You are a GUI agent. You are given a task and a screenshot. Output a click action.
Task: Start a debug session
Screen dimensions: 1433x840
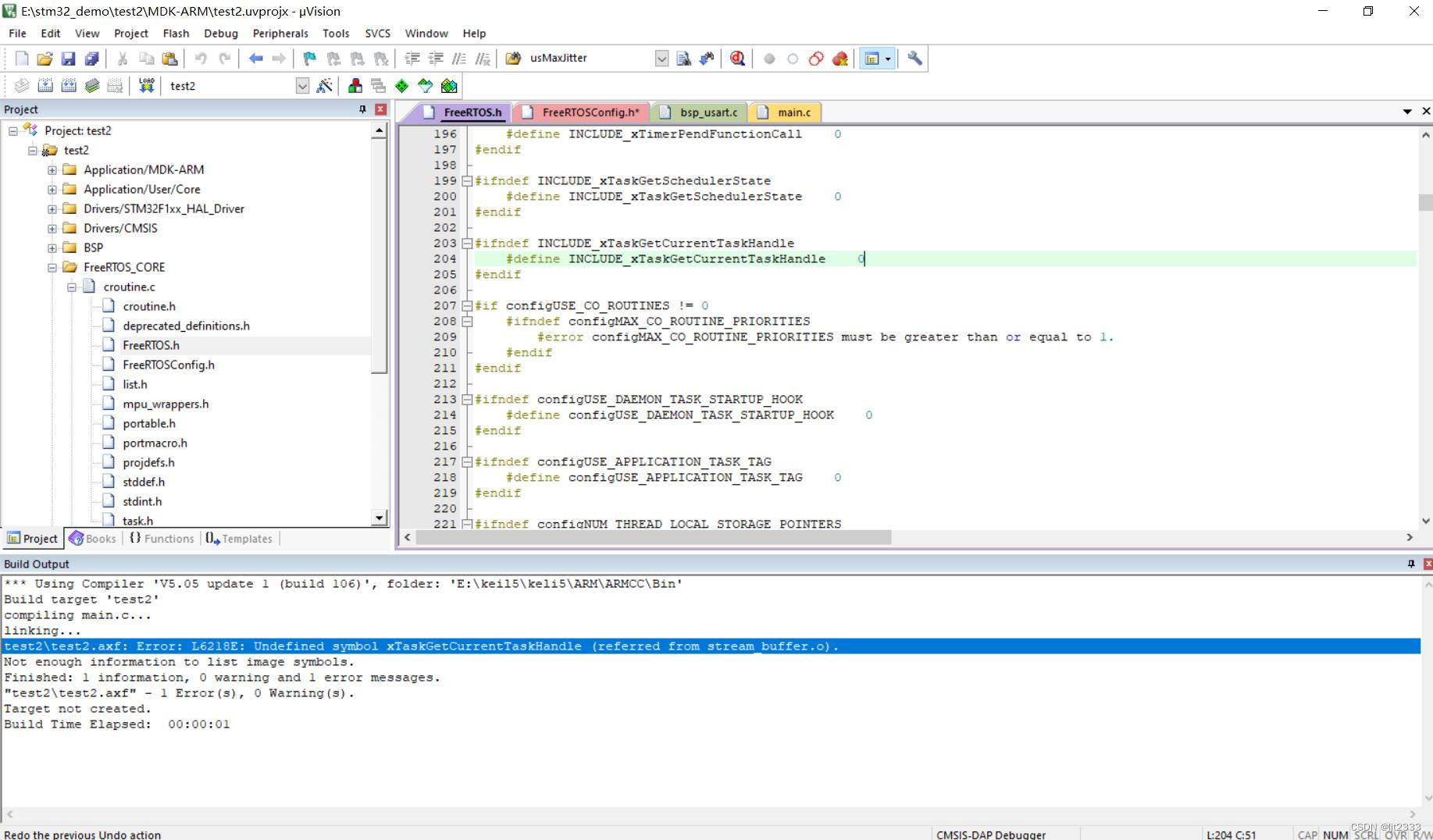pos(736,58)
